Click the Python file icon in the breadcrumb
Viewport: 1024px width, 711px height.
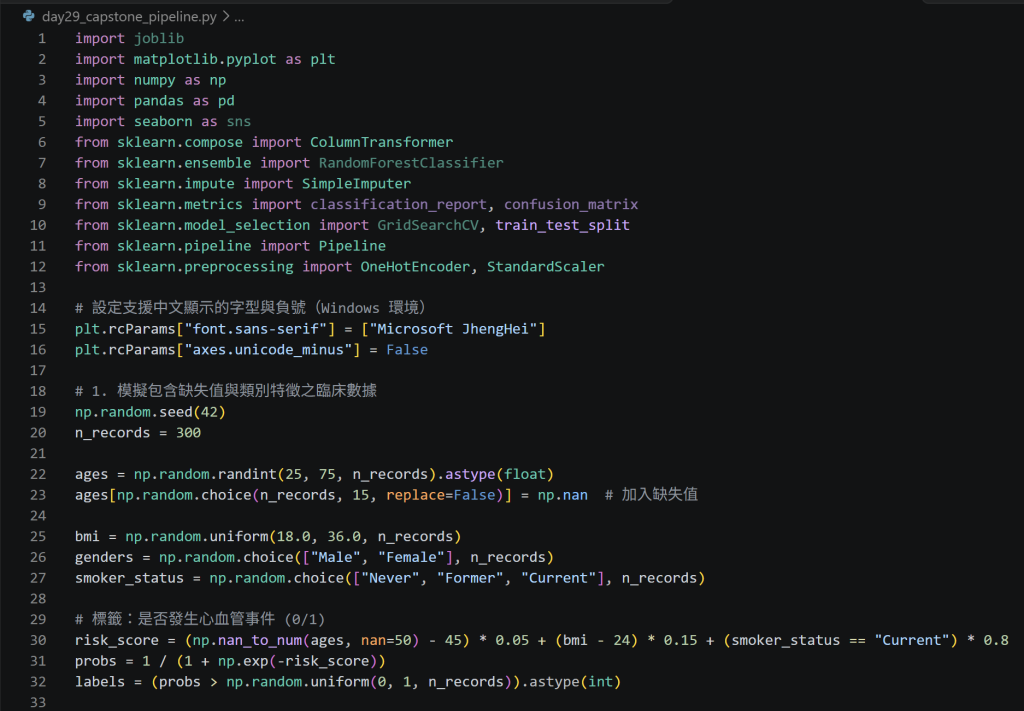click(29, 16)
